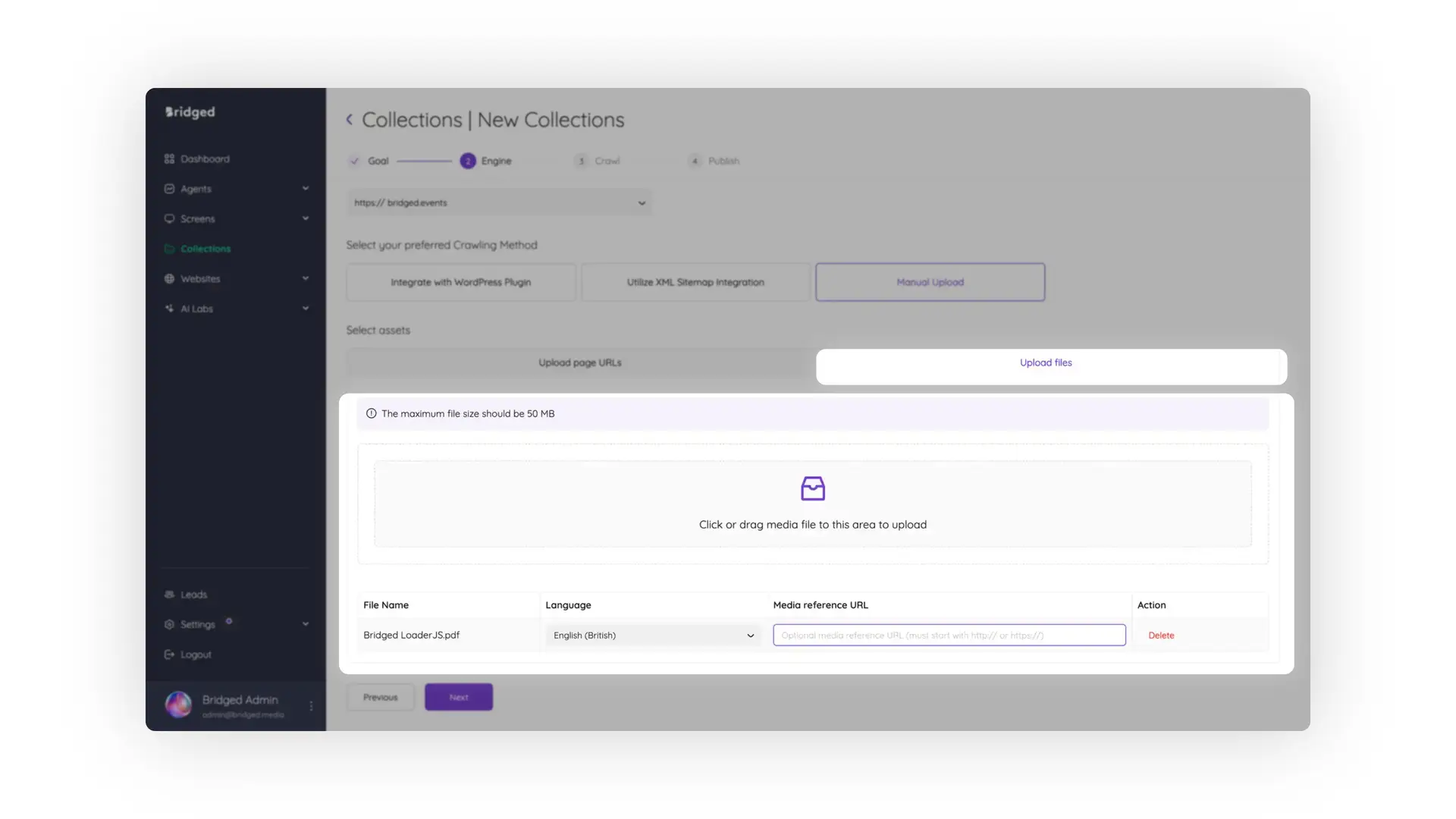Click the Screens sidebar icon
This screenshot has height=819, width=1456.
click(170, 218)
